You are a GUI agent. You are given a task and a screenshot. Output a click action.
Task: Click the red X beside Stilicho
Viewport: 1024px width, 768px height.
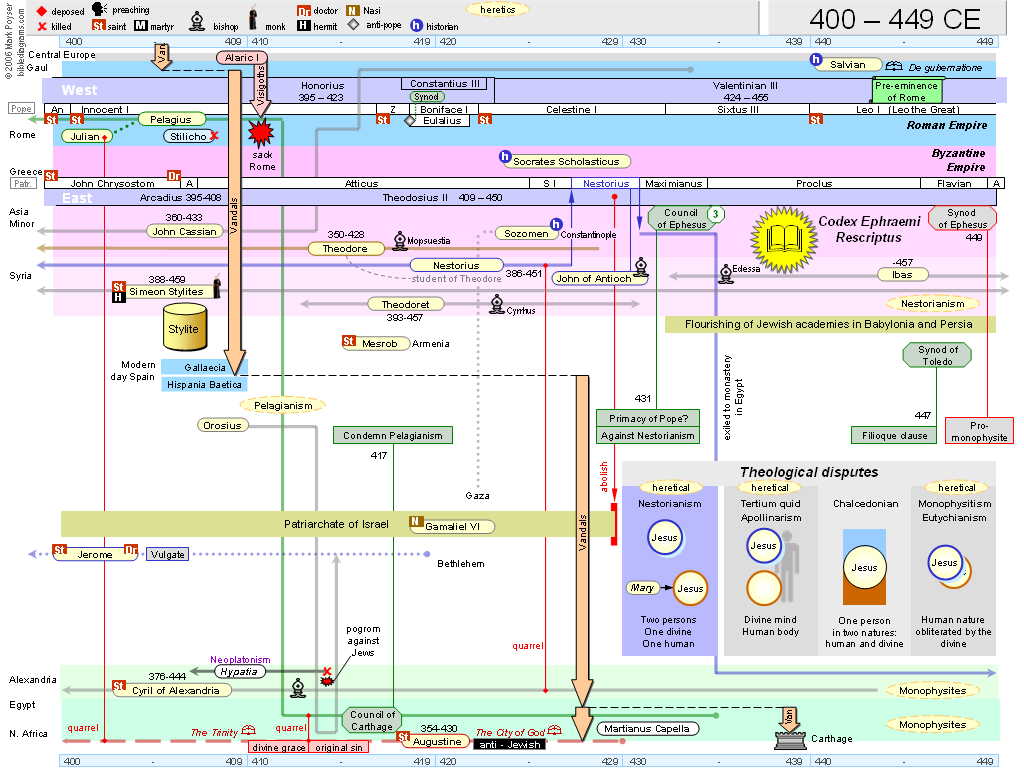click(214, 135)
